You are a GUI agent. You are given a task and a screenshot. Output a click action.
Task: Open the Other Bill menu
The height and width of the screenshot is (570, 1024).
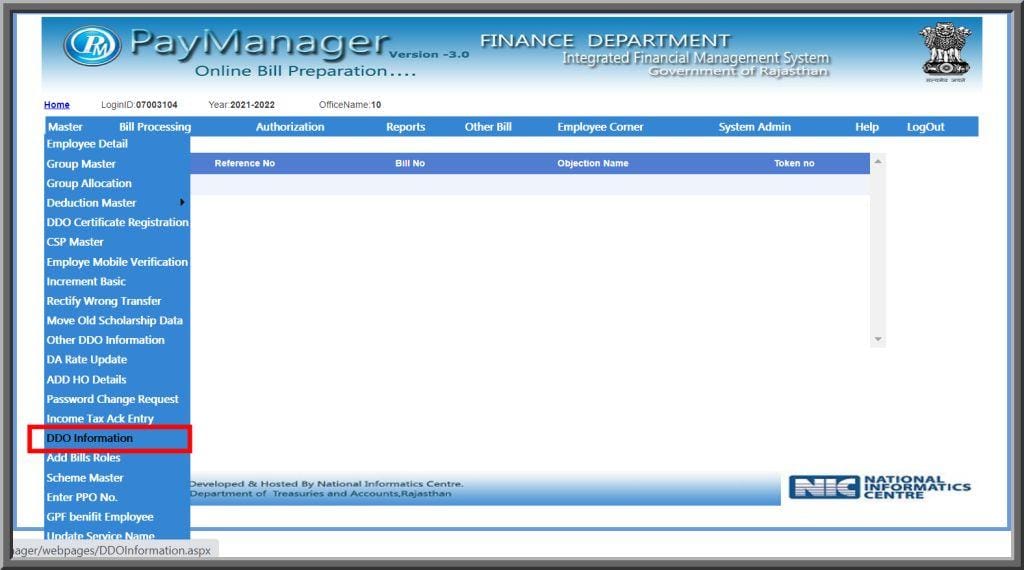[x=488, y=127]
